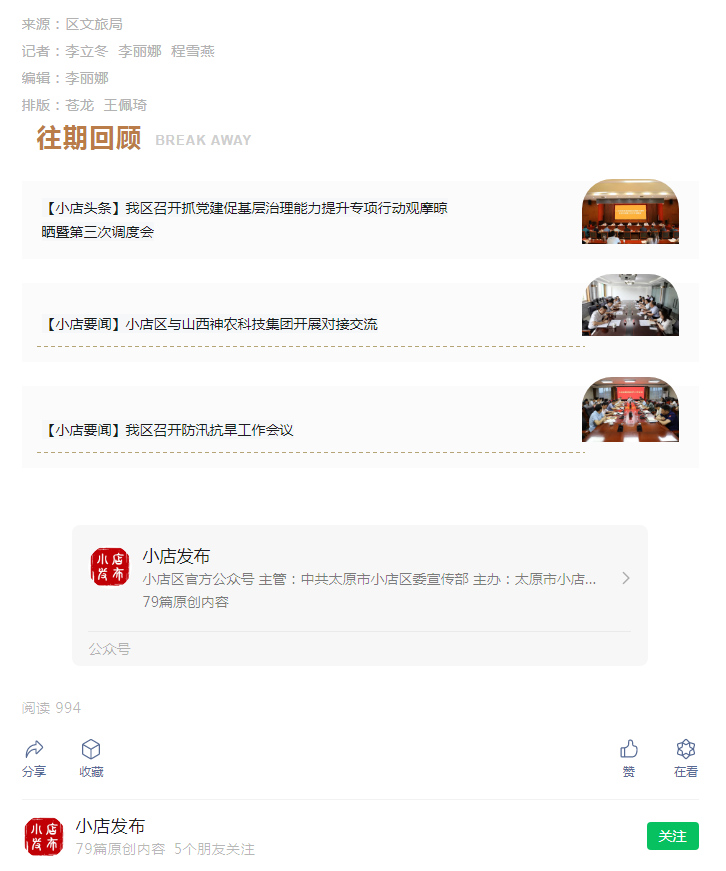Open 小店发布 red logo in account card
This screenshot has width=726, height=871.
pos(110,567)
